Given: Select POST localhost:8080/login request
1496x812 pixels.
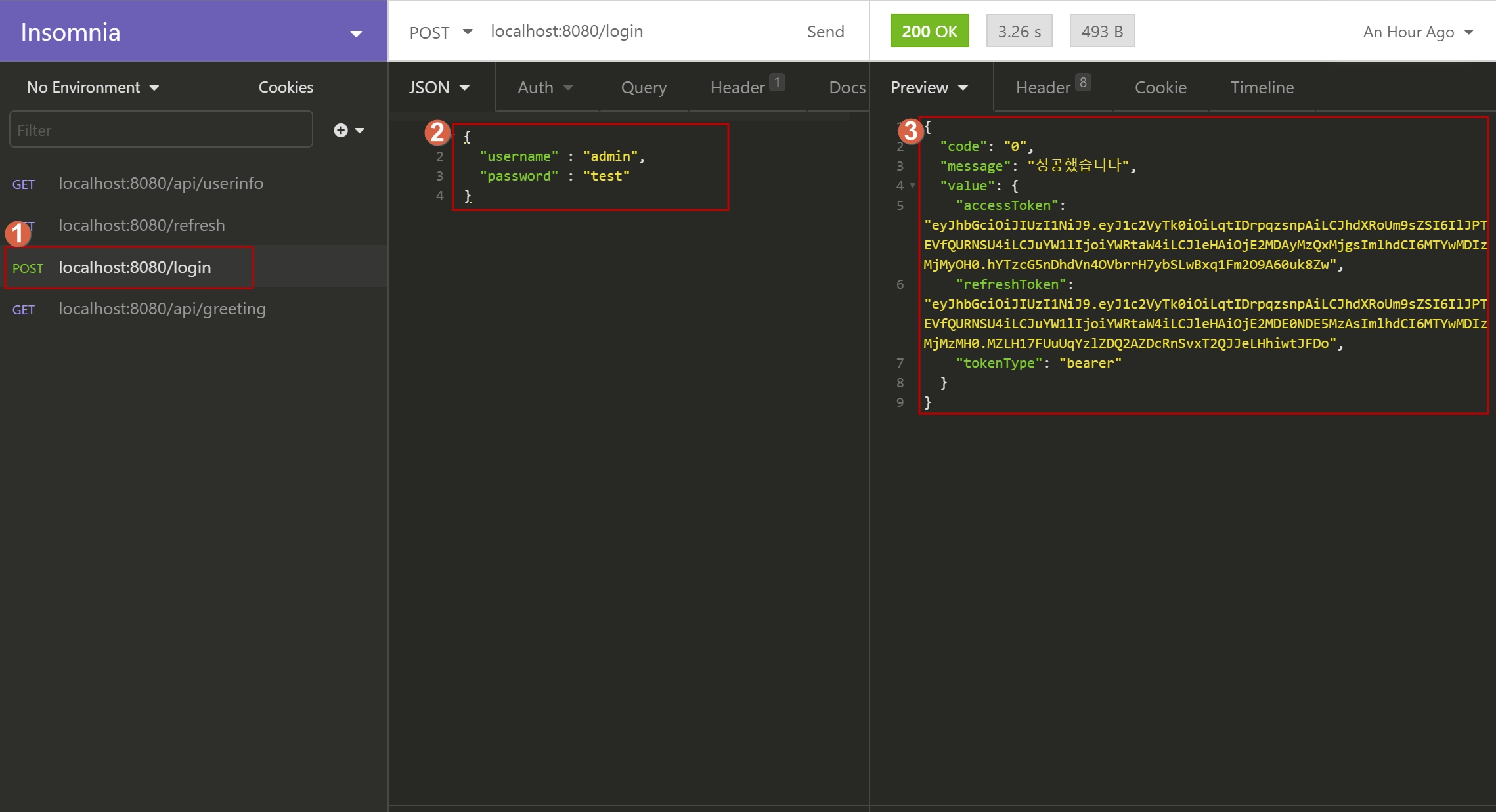Looking at the screenshot, I should (194, 267).
